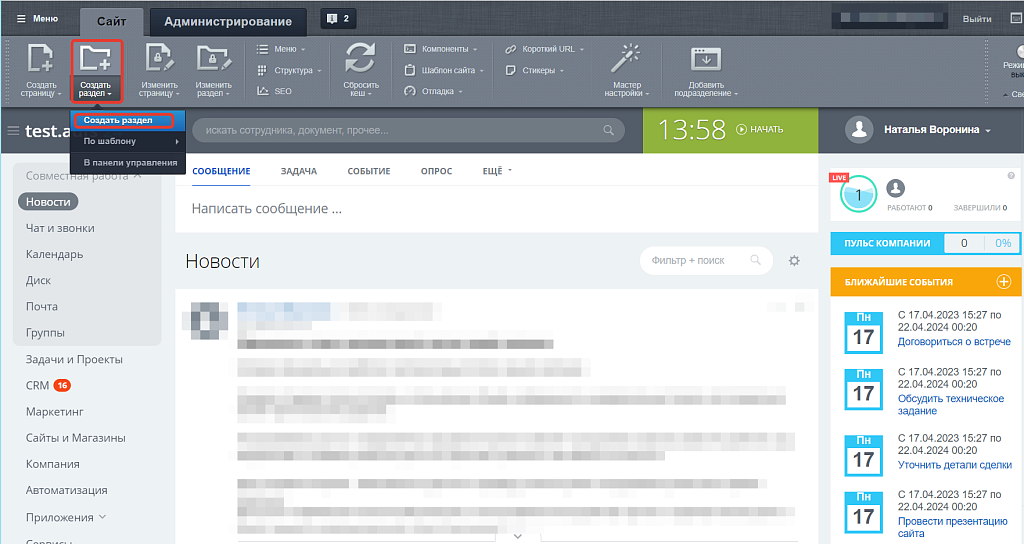This screenshot has height=544, width=1024.
Task: Open the Мастер настройки wand icon
Action: click(626, 58)
